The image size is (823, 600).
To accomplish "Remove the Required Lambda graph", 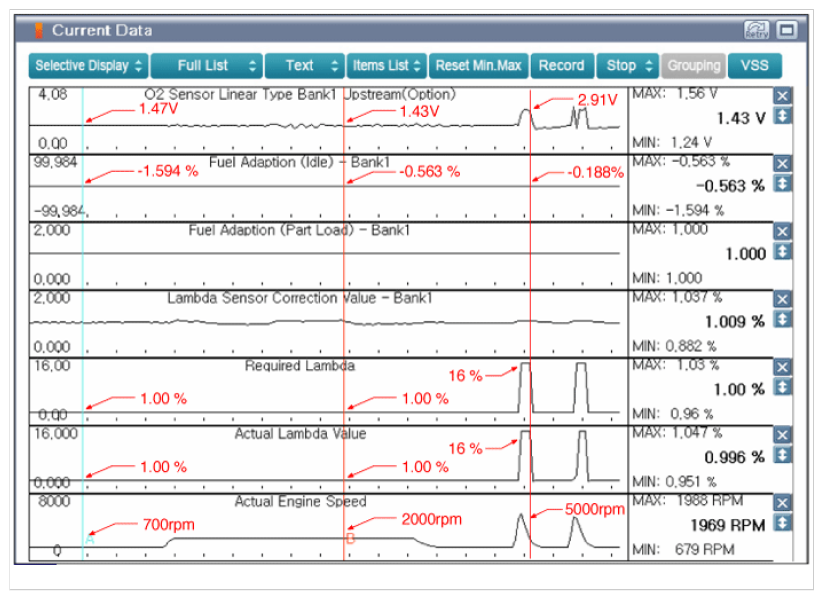I will [x=783, y=367].
